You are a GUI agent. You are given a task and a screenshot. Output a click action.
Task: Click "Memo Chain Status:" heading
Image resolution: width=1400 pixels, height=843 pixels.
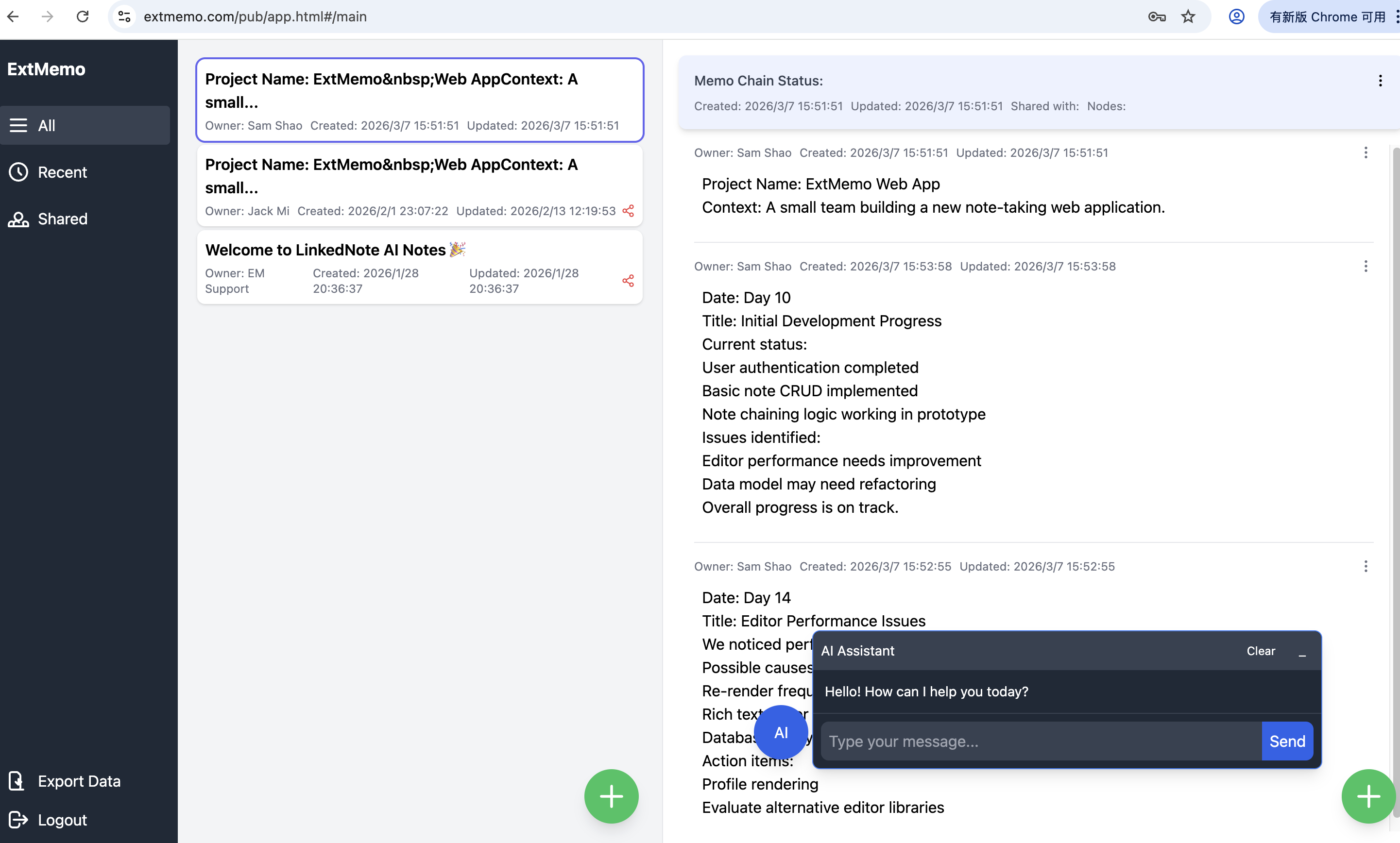(x=758, y=81)
